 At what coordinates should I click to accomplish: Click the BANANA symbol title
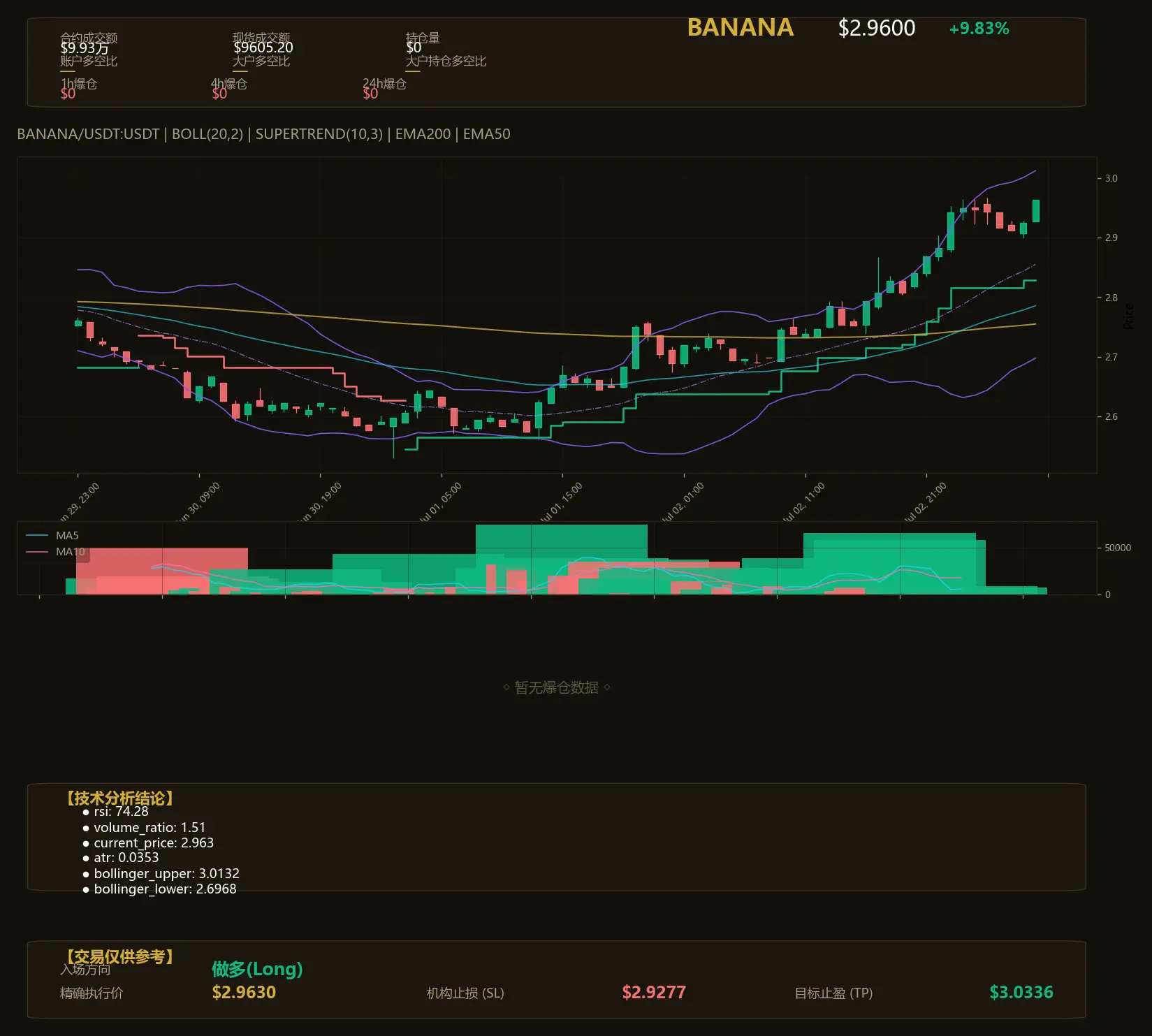click(740, 28)
